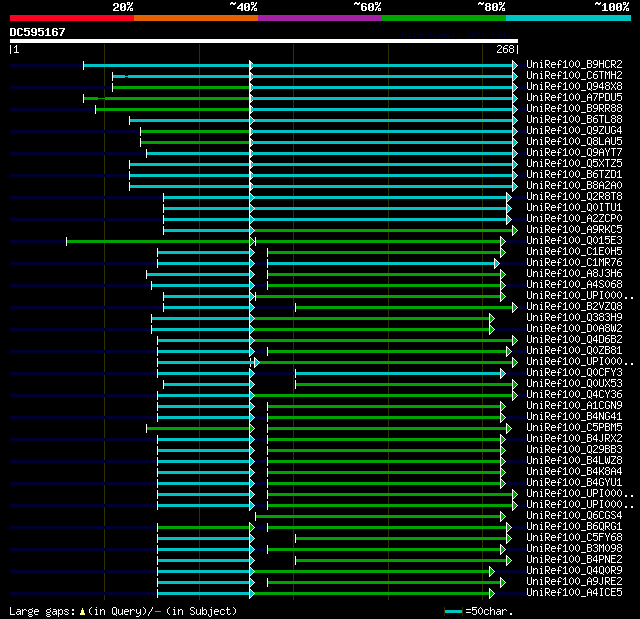Screen dimensions: 640x619
Task: Click the A4ICE5 alignment end arrow
Action: tap(492, 593)
